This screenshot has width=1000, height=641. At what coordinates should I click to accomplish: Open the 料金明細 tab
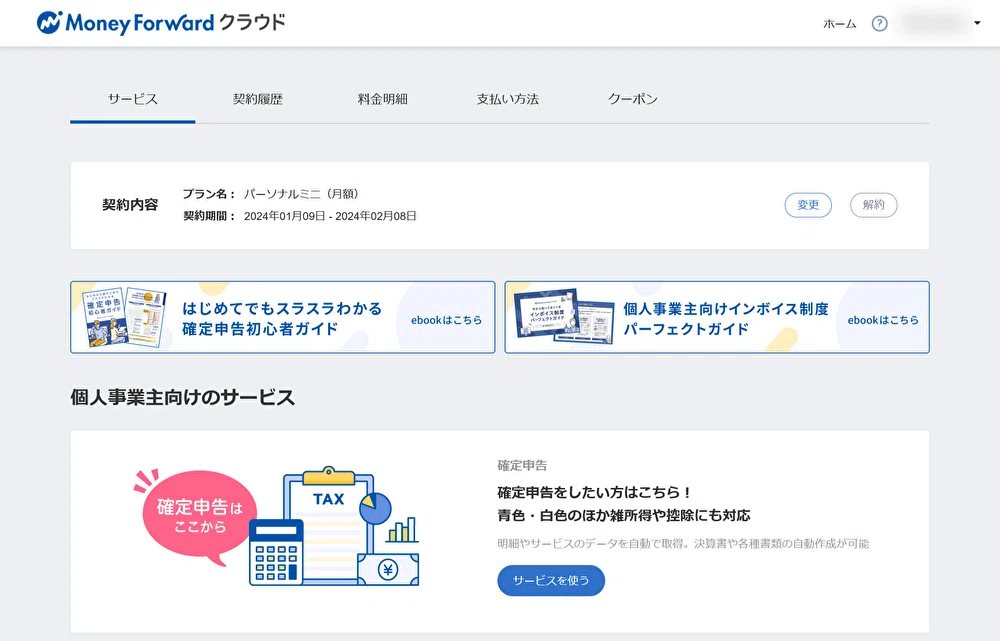click(383, 99)
